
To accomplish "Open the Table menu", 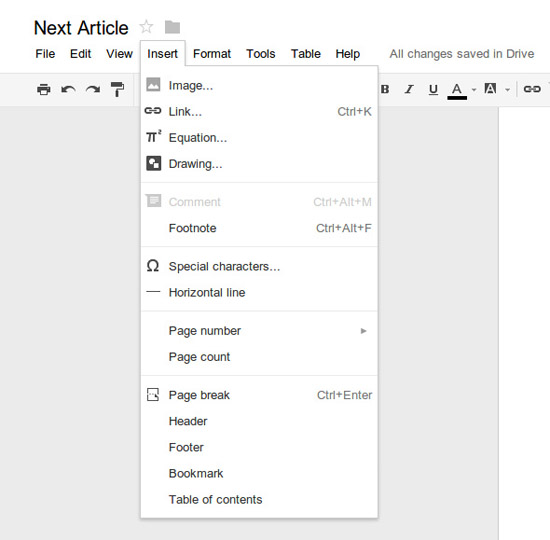I will [306, 54].
